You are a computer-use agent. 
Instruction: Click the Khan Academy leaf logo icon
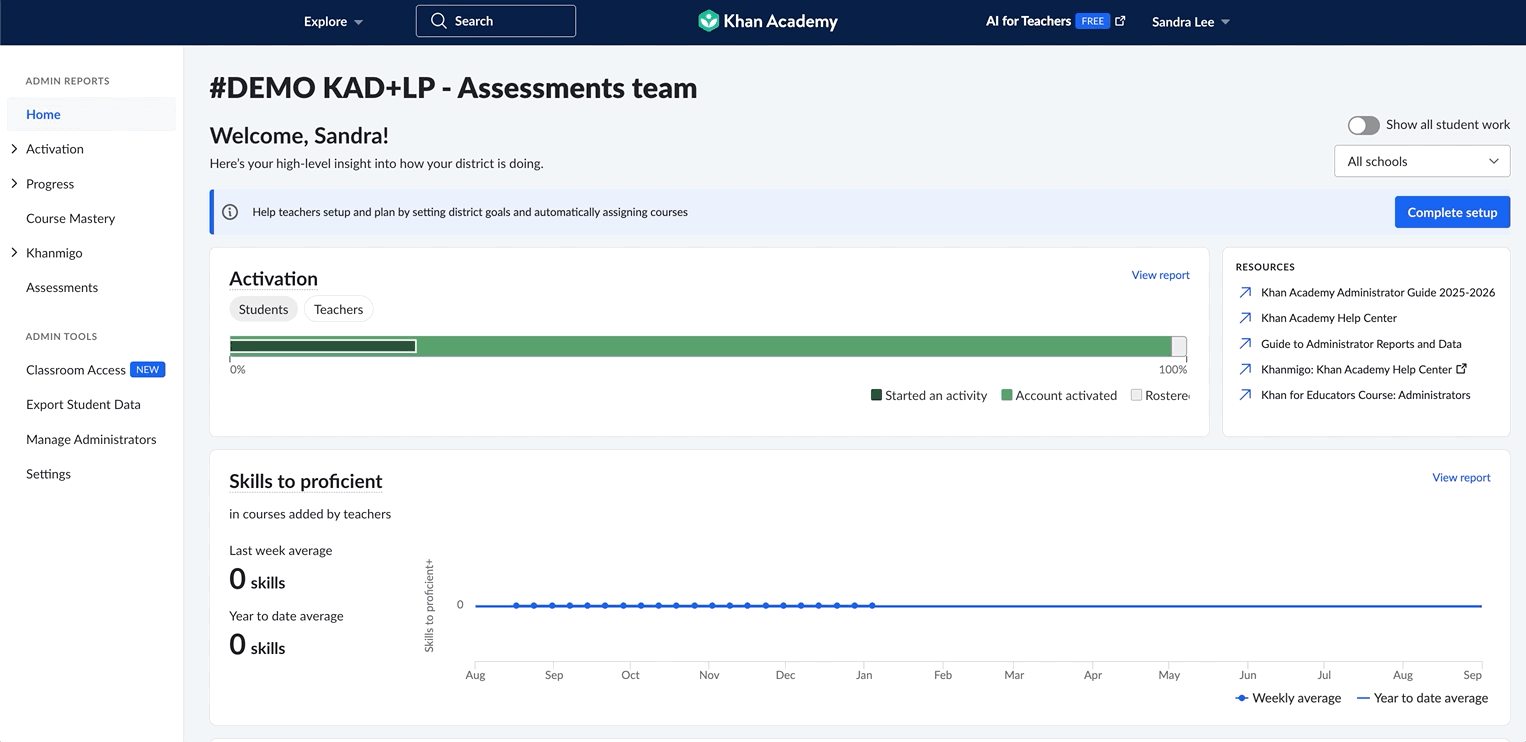(x=708, y=21)
